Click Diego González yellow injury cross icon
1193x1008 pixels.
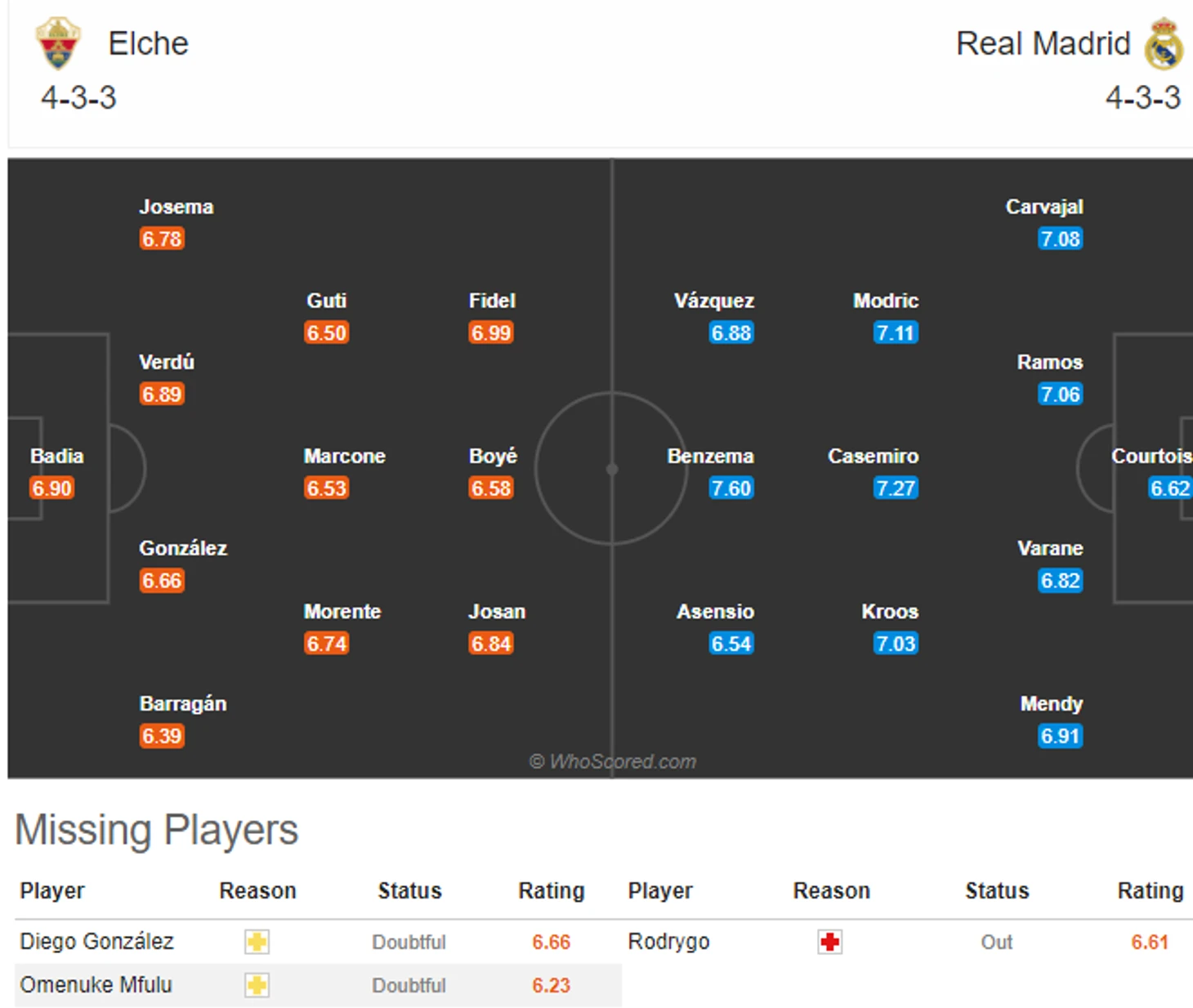pyautogui.click(x=257, y=942)
